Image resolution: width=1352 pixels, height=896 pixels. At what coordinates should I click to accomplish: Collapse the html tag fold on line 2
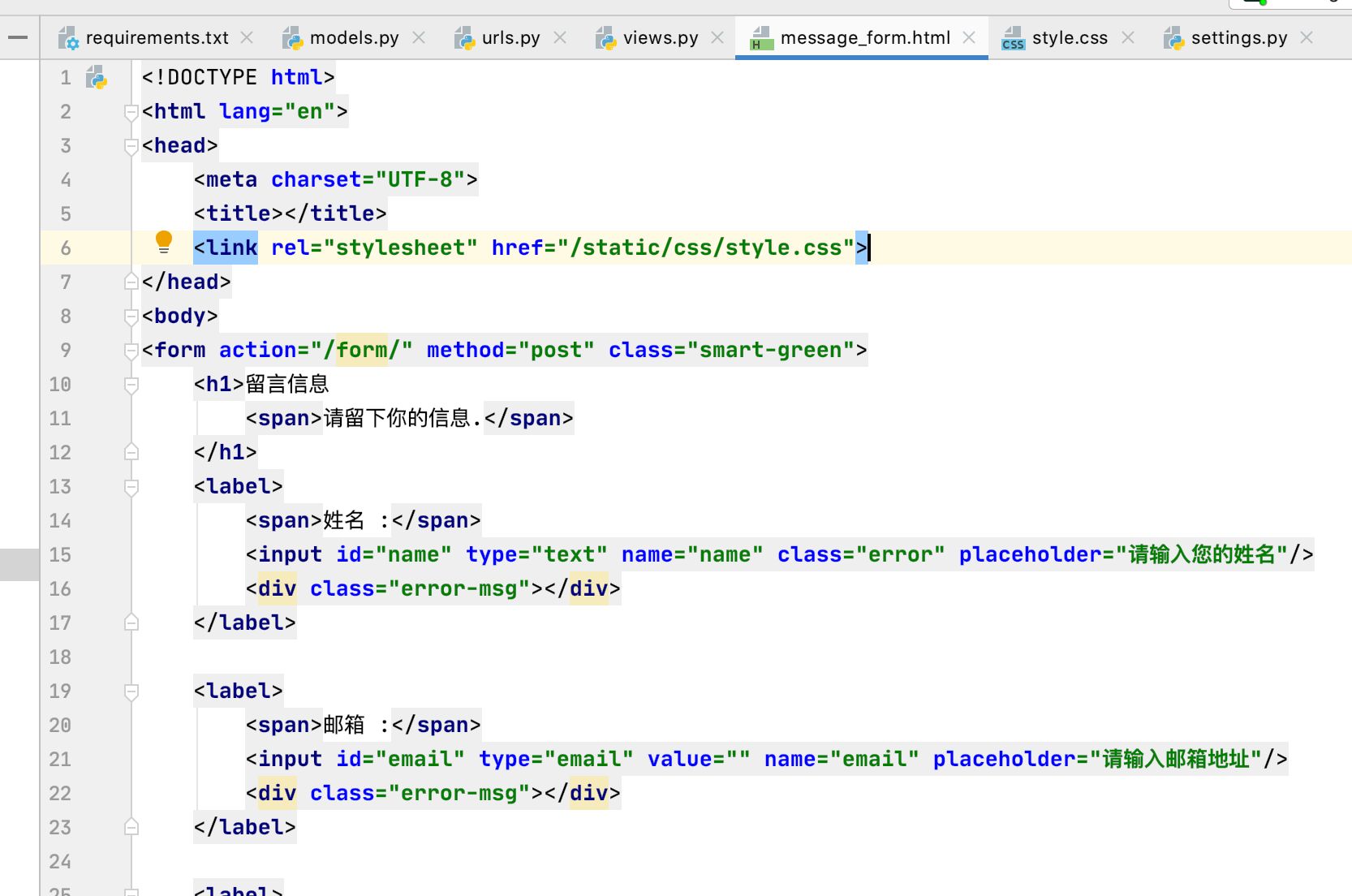[x=131, y=112]
